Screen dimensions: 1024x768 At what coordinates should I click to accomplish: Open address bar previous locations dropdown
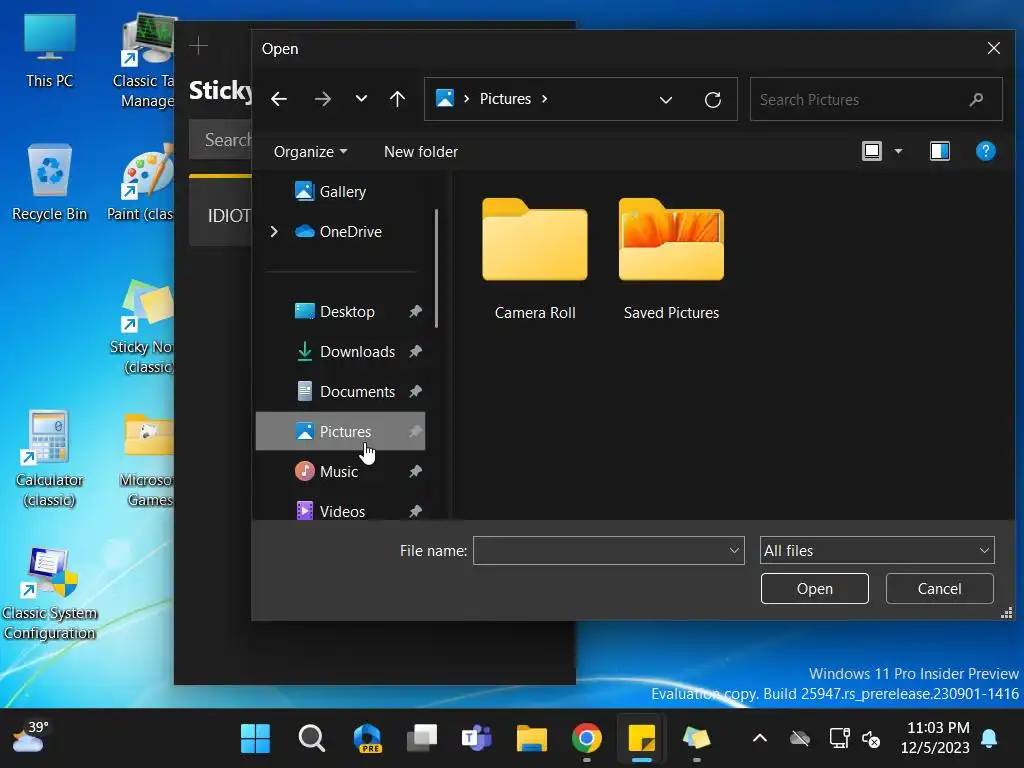pyautogui.click(x=665, y=100)
